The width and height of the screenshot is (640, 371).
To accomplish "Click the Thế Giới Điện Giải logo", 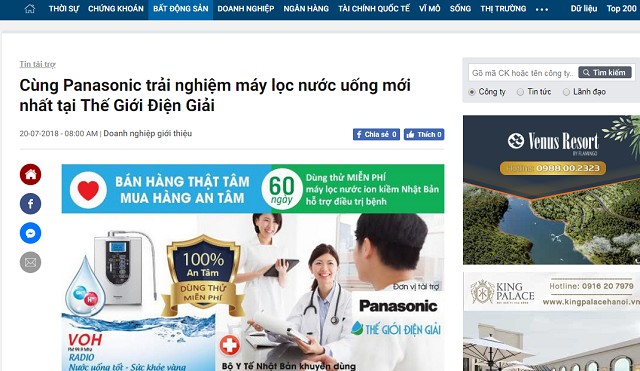I will pos(396,329).
